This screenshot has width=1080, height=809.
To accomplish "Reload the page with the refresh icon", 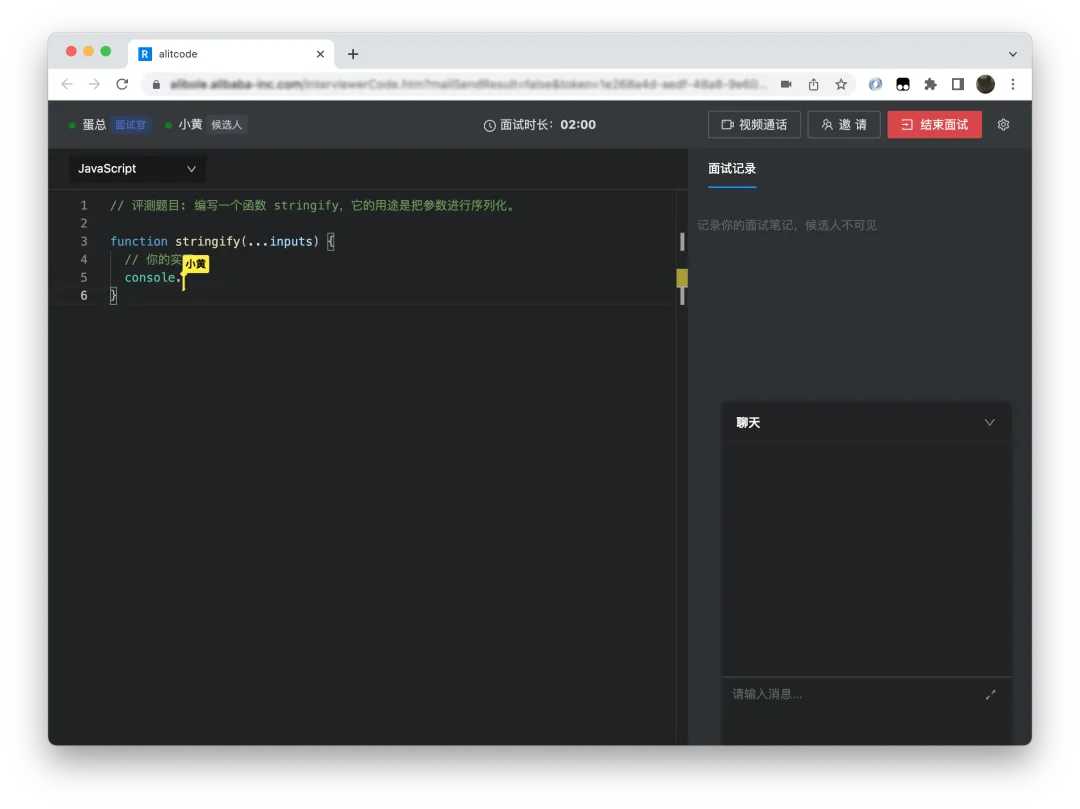I will 122,84.
